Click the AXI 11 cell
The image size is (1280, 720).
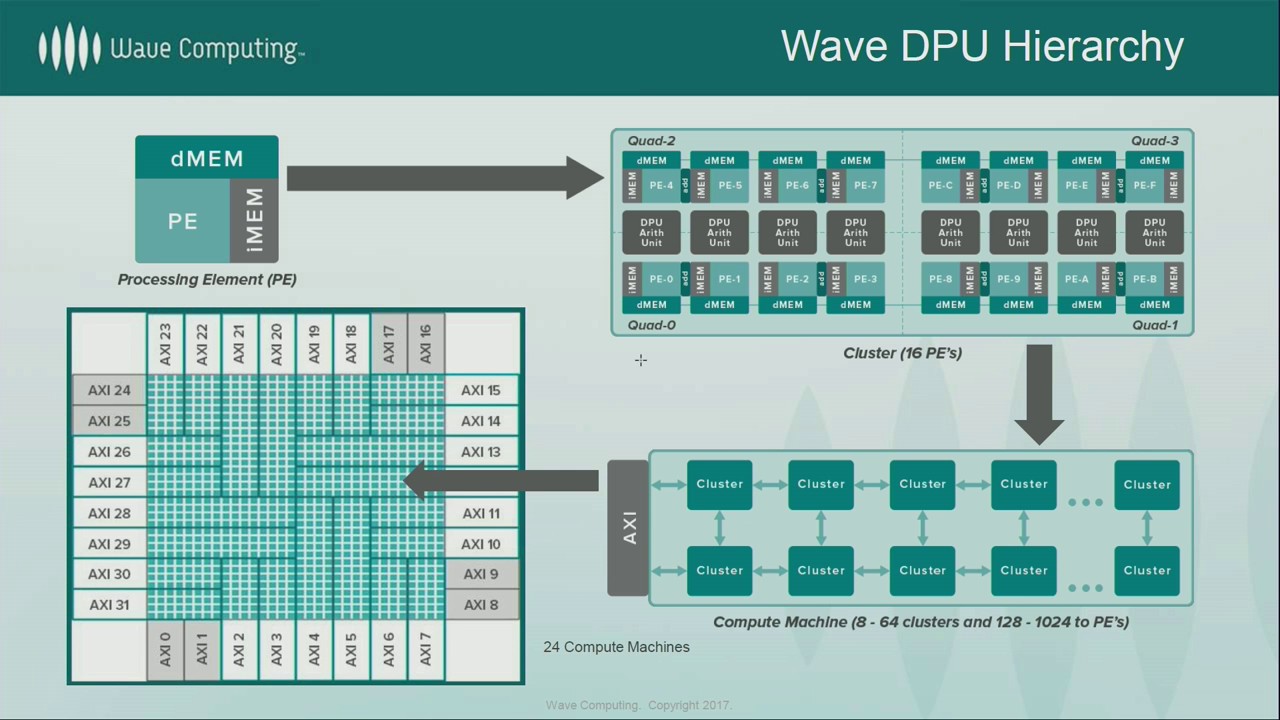click(481, 513)
